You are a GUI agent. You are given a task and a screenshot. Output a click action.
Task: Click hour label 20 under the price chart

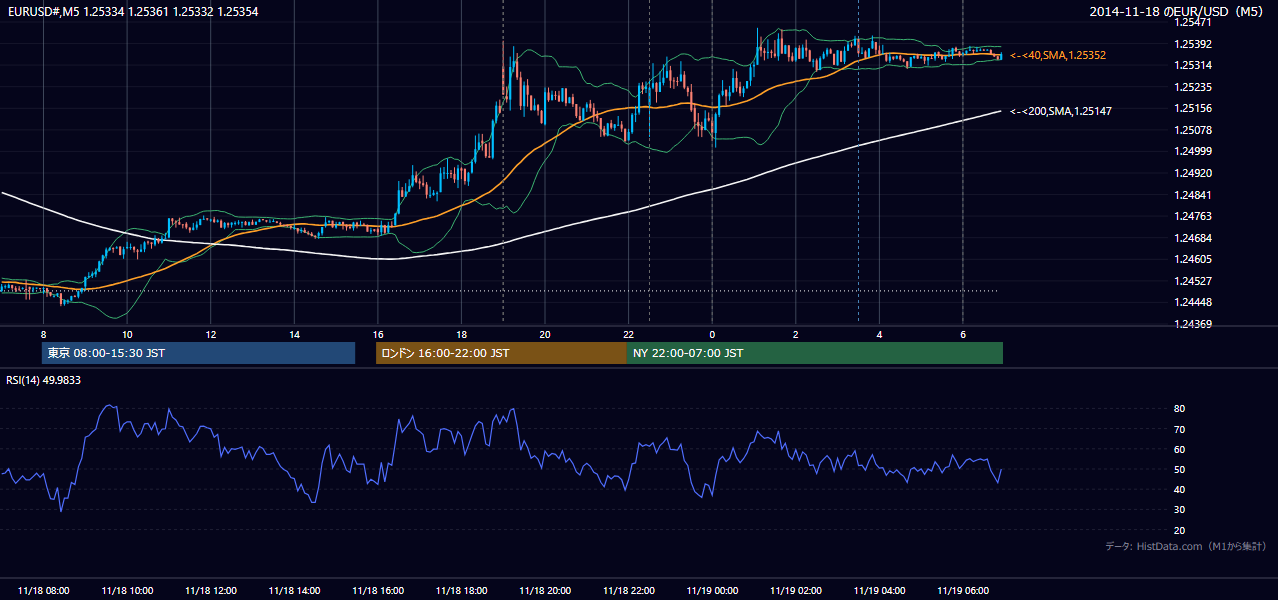(x=545, y=333)
